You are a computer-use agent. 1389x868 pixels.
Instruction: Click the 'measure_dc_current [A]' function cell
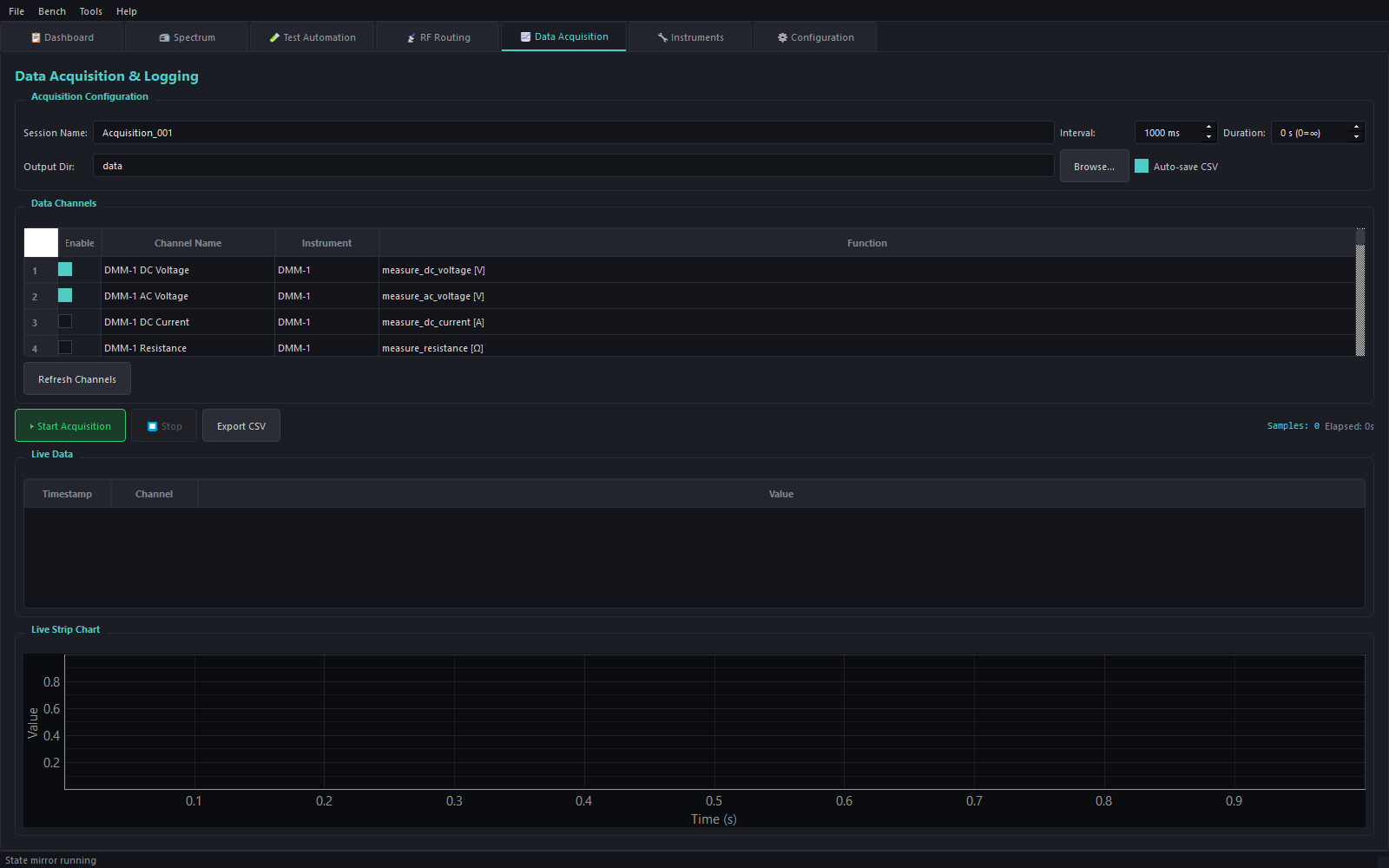pos(867,322)
